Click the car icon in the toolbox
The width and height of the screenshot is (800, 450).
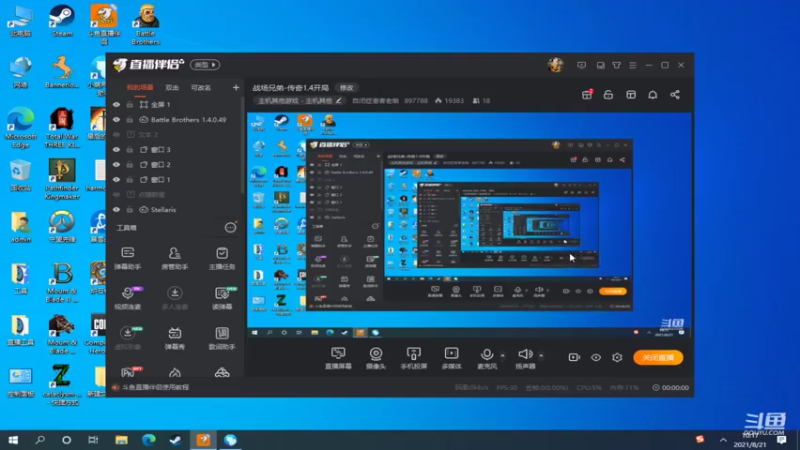pyautogui.click(x=222, y=373)
